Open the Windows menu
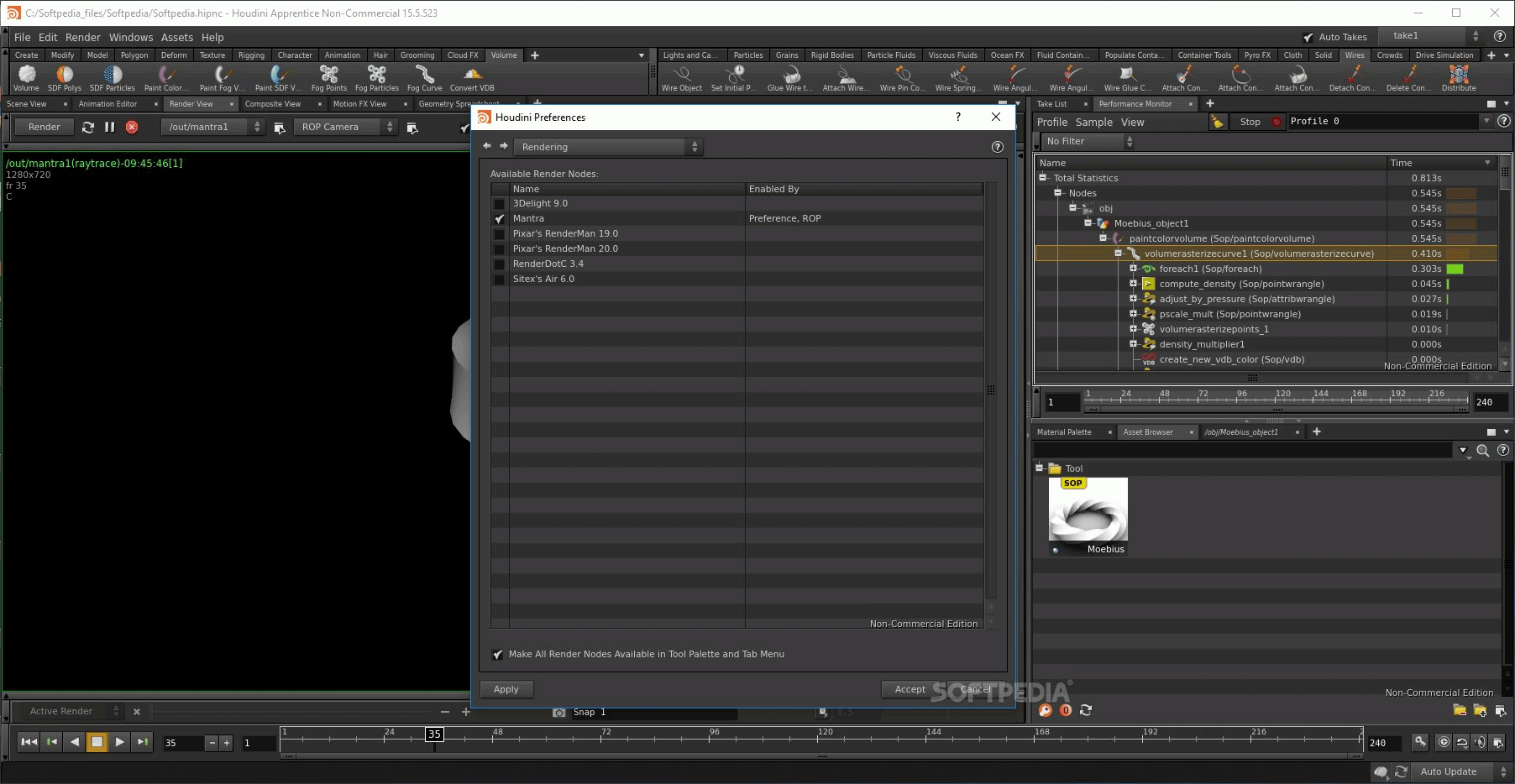This screenshot has height=784, width=1515. (131, 37)
